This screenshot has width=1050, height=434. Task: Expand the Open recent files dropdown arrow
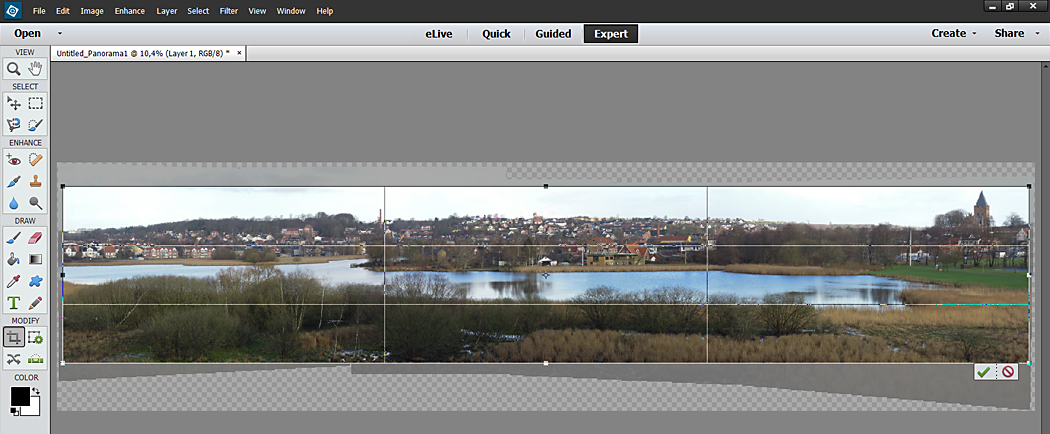(60, 33)
